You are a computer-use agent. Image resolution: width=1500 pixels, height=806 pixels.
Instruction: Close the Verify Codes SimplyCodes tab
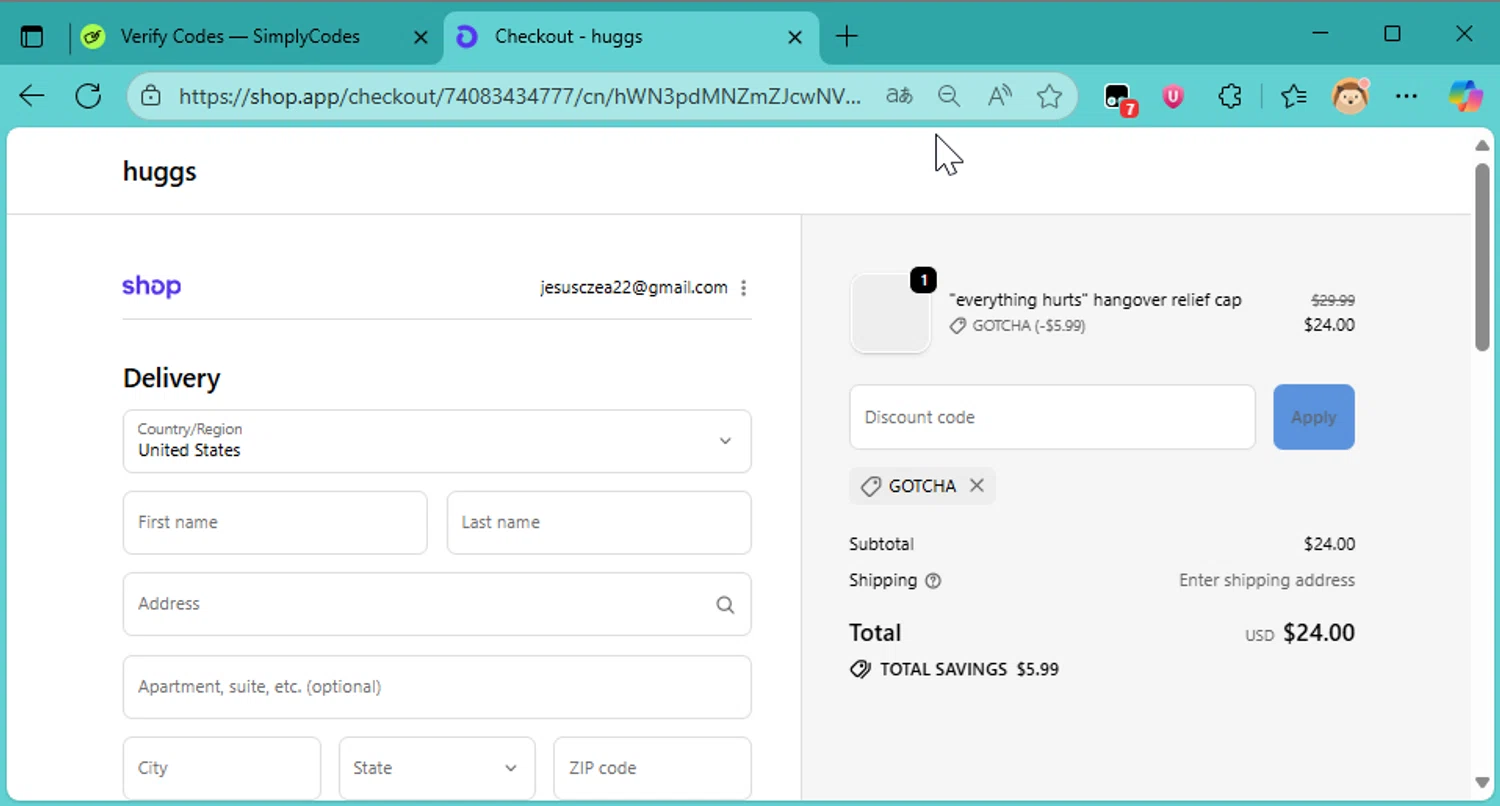tap(421, 37)
